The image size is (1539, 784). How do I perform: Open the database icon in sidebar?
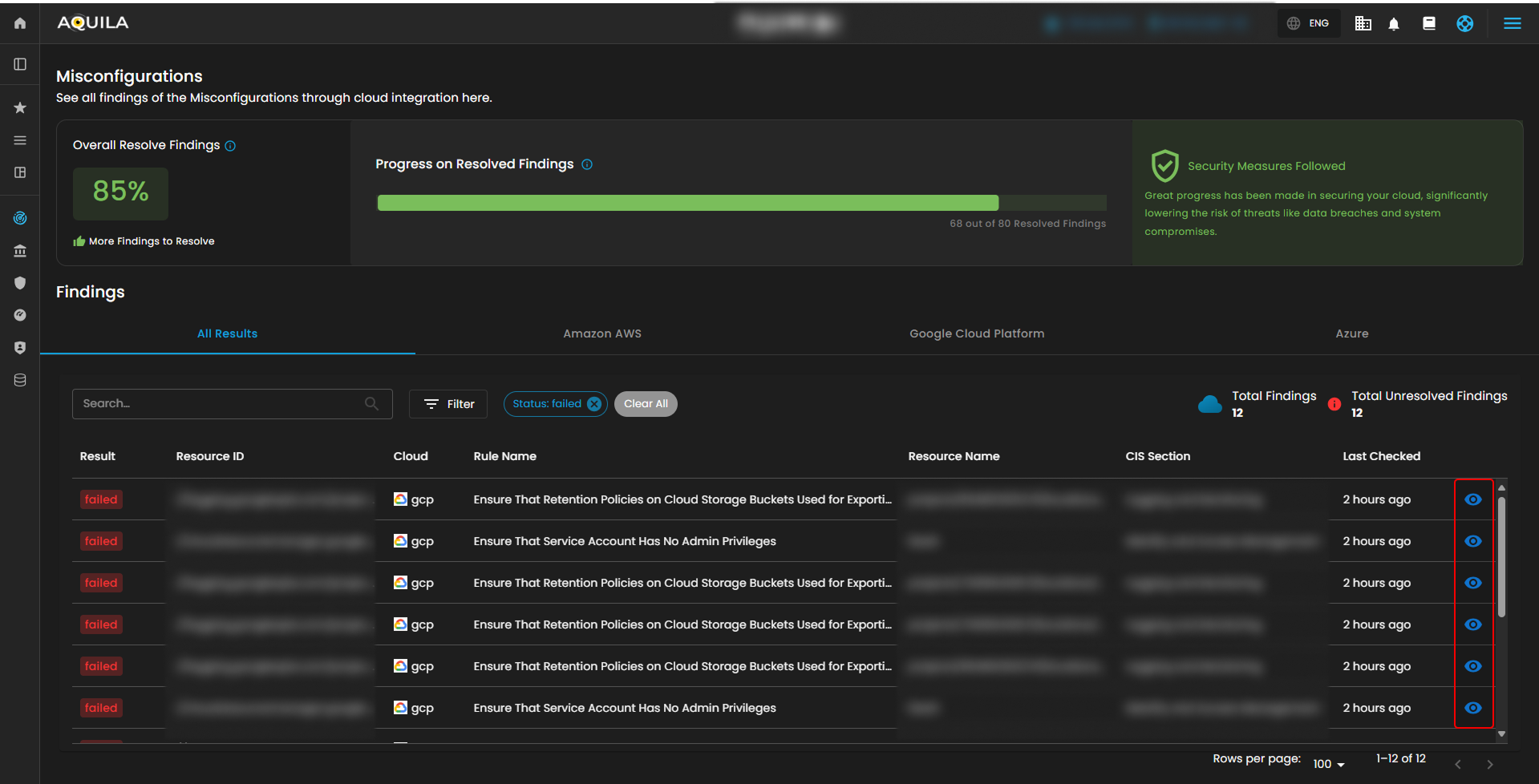tap(20, 380)
